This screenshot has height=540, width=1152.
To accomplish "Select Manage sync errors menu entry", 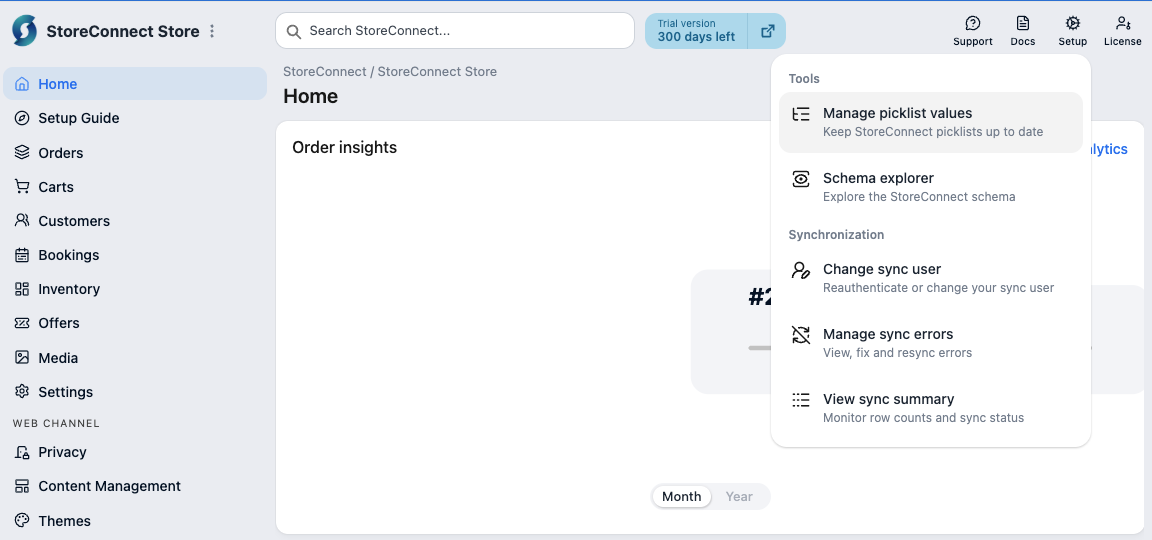I will 931,343.
